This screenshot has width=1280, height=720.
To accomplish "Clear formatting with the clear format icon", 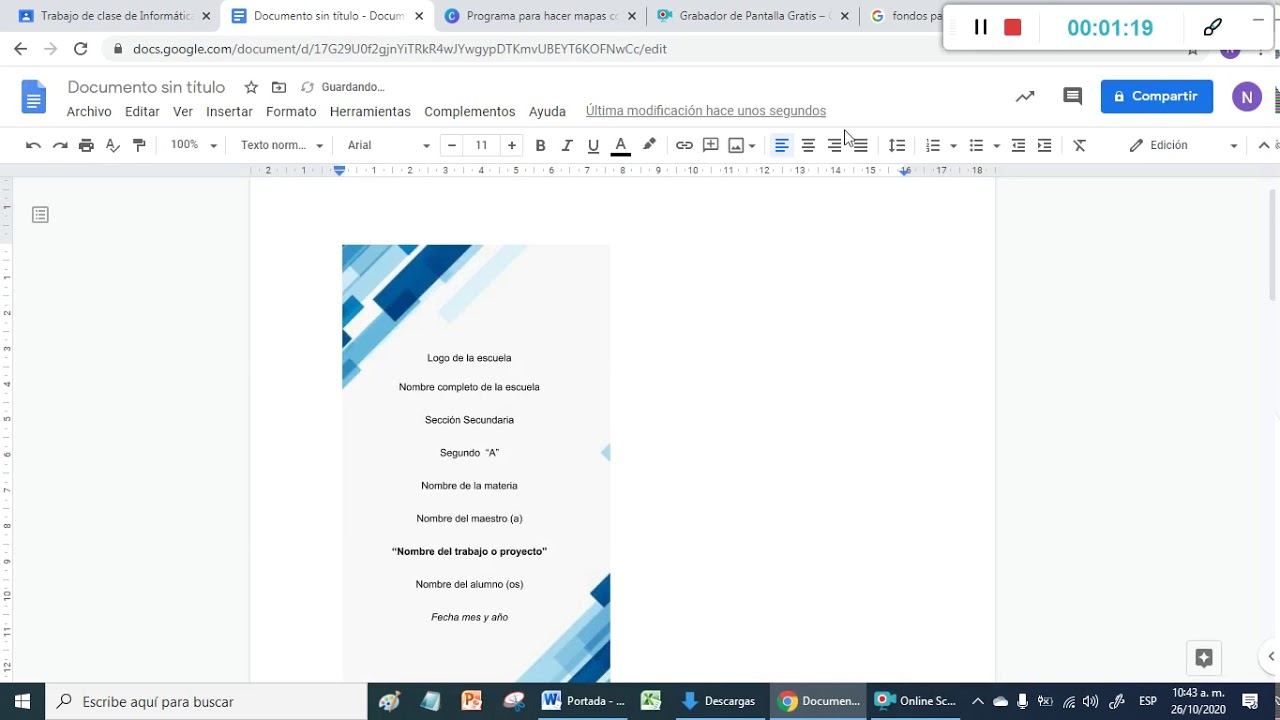I will point(1079,145).
